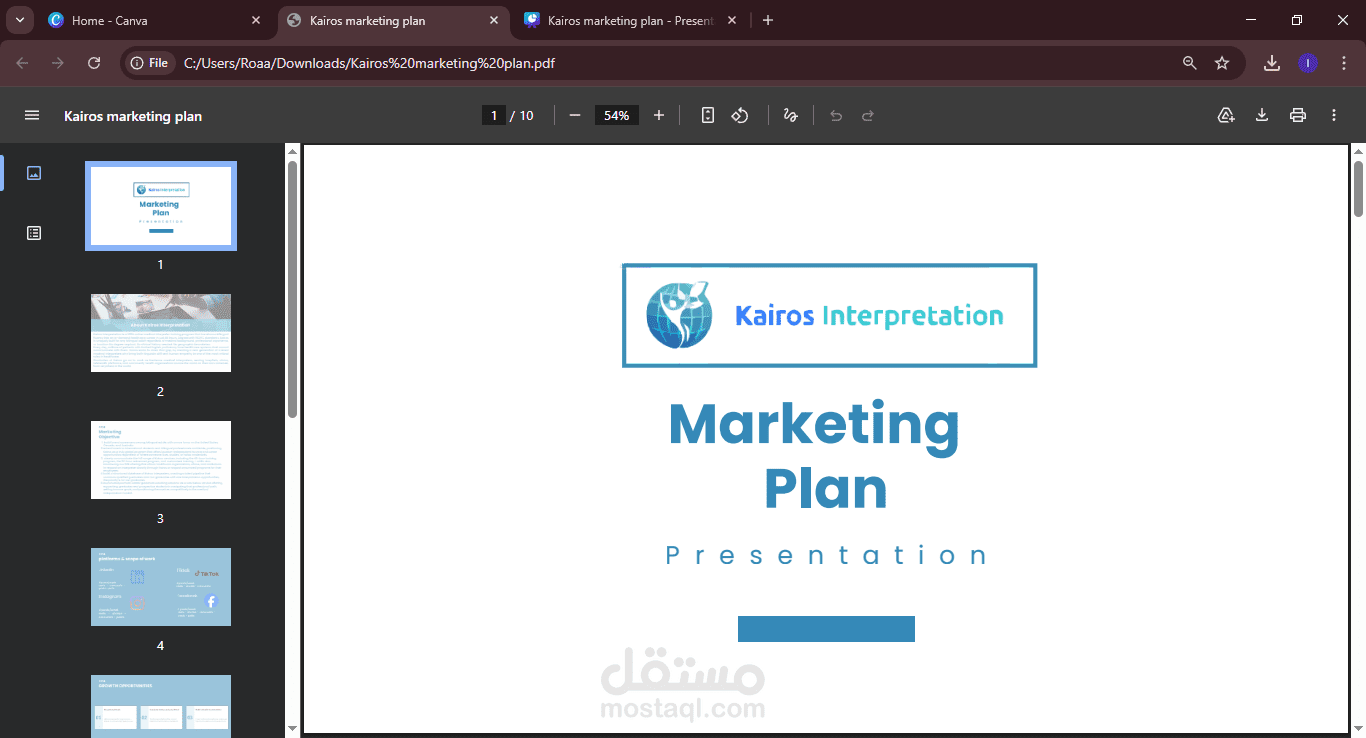Viewport: 1366px width, 738px height.
Task: Open the page 2 thumbnail
Action: [x=161, y=333]
